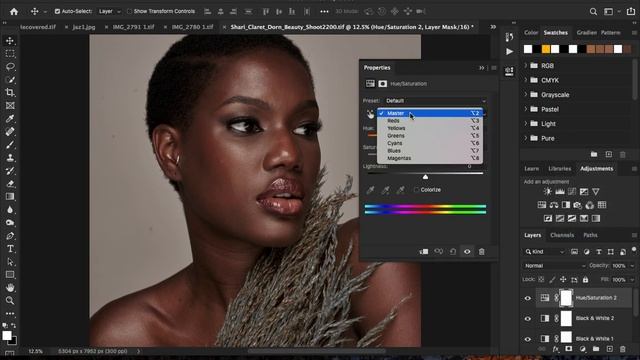Expand the Pastel swatch group
This screenshot has width=640, height=360.
click(x=526, y=109)
